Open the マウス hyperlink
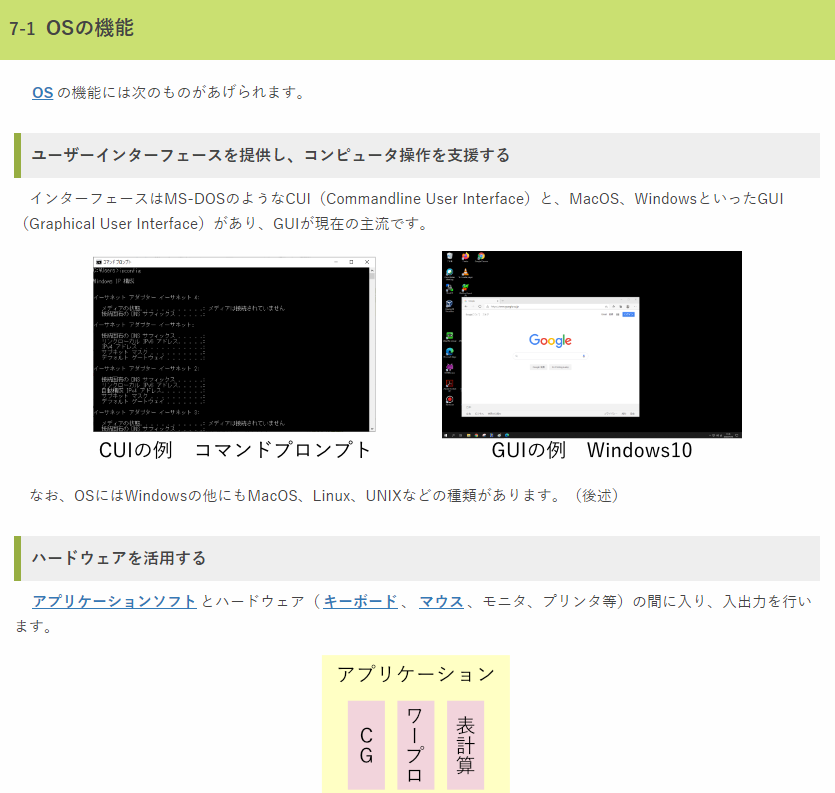Image resolution: width=835 pixels, height=793 pixels. (x=441, y=601)
